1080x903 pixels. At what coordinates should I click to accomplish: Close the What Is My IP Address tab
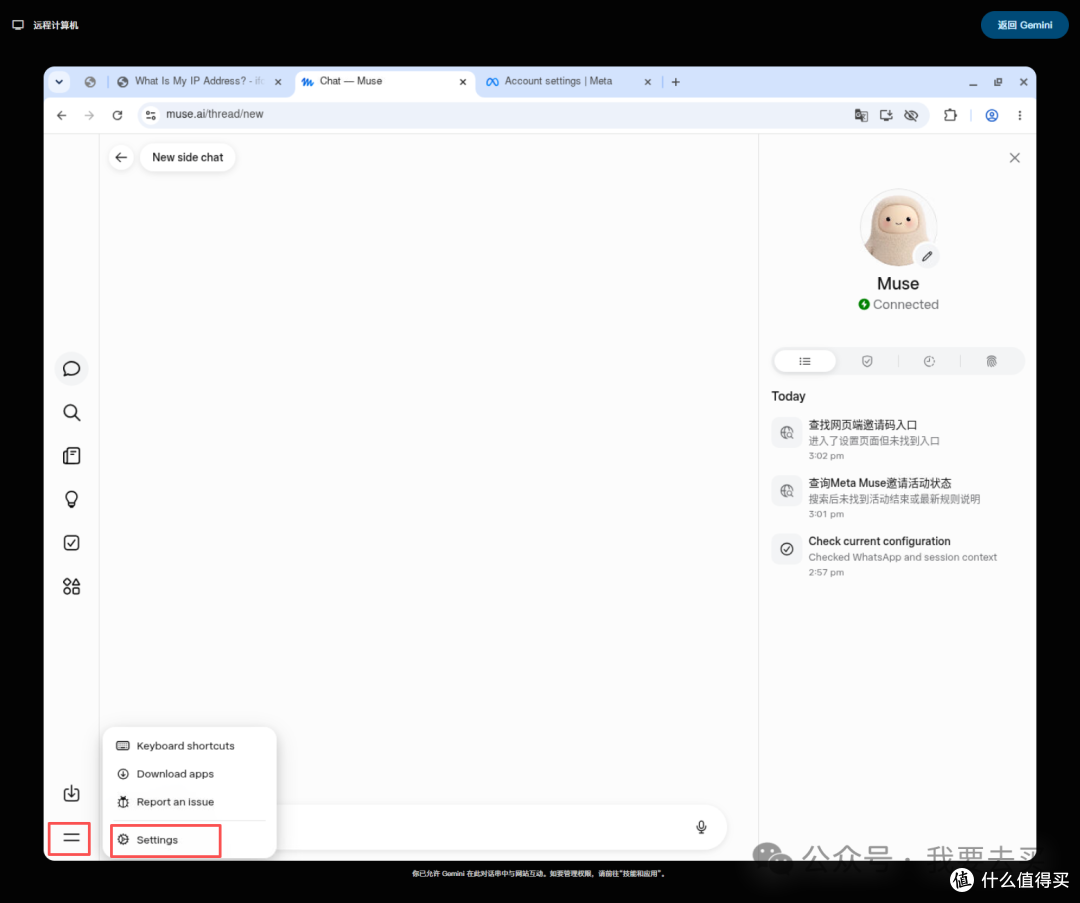coord(278,82)
